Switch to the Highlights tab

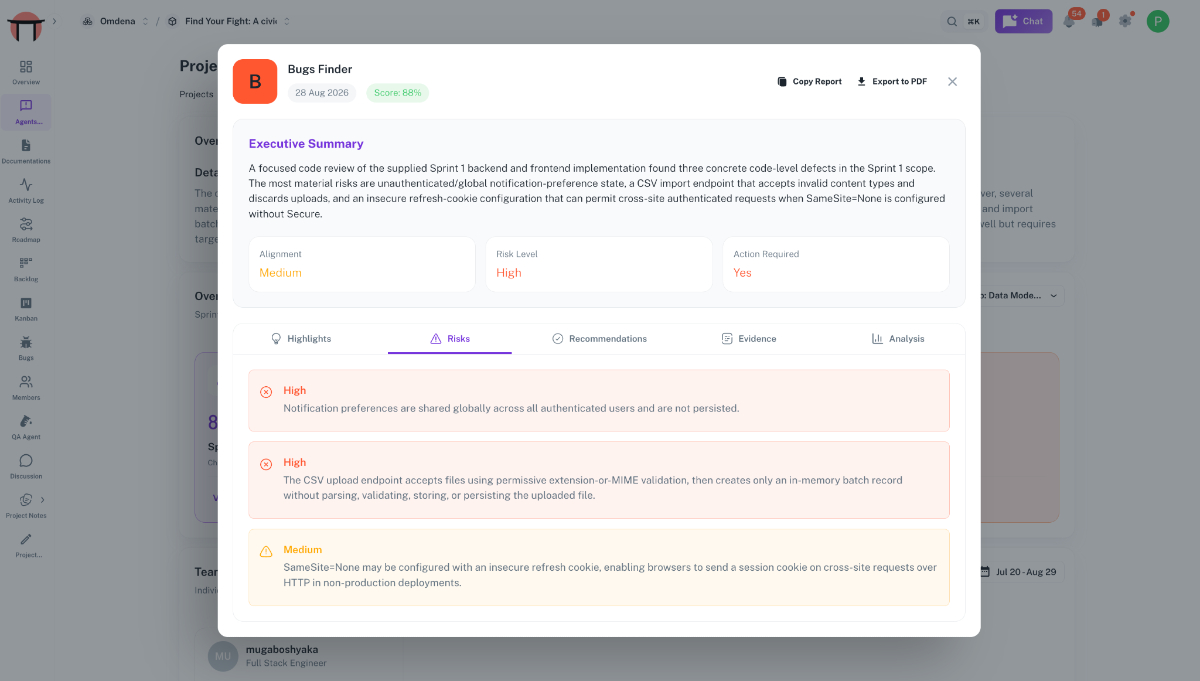(301, 339)
